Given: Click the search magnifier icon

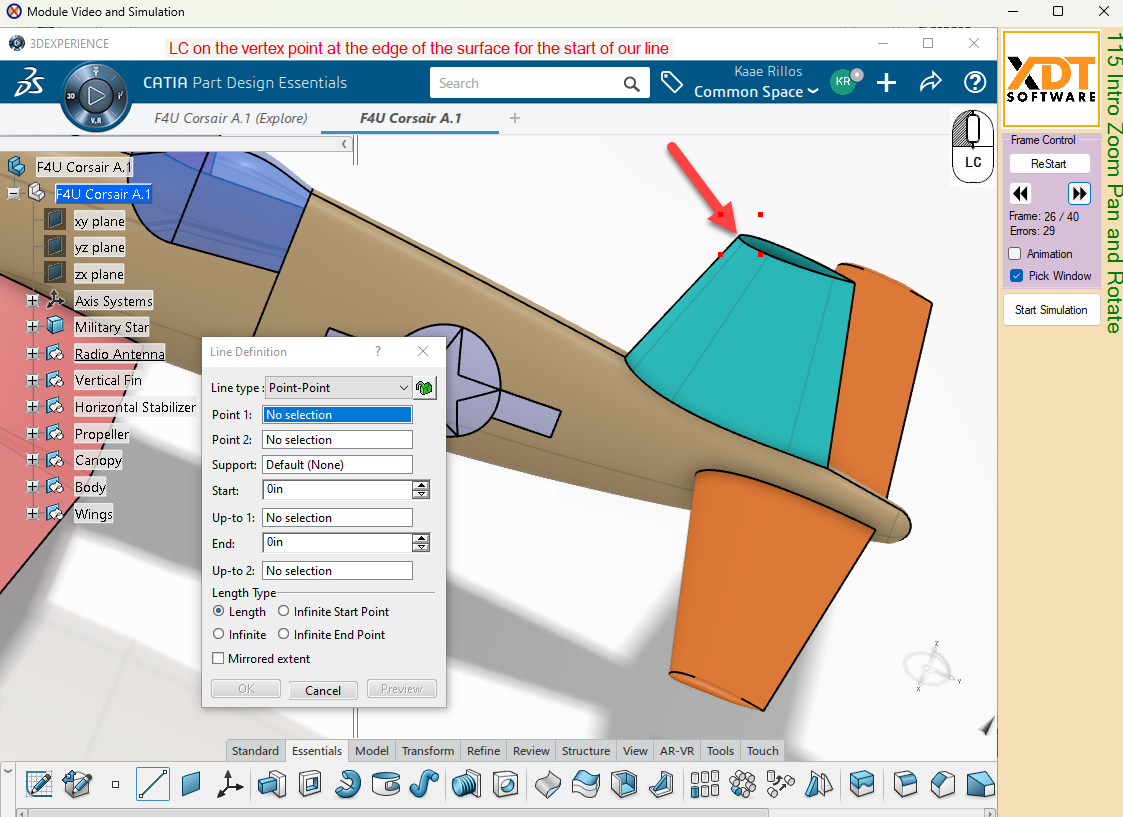Looking at the screenshot, I should point(631,84).
